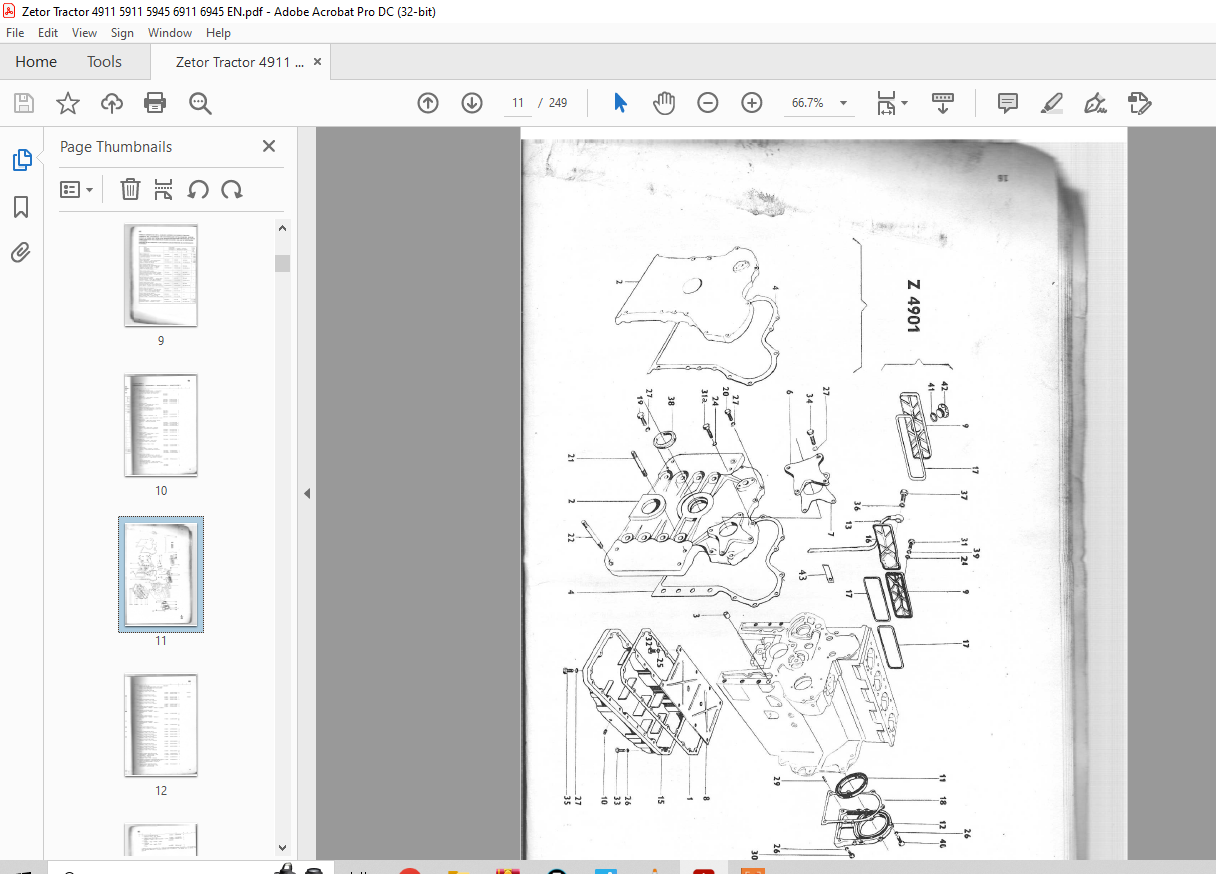Switch to the Tools tab

(104, 62)
